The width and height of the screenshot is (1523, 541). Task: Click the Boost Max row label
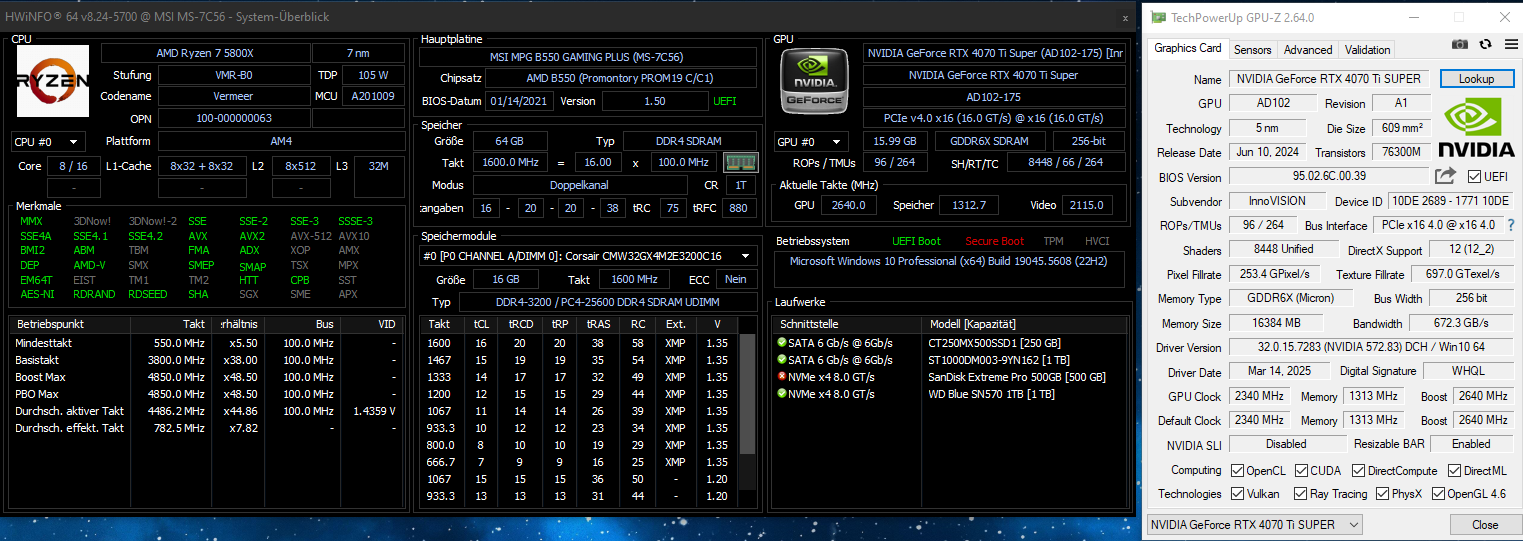coord(41,377)
